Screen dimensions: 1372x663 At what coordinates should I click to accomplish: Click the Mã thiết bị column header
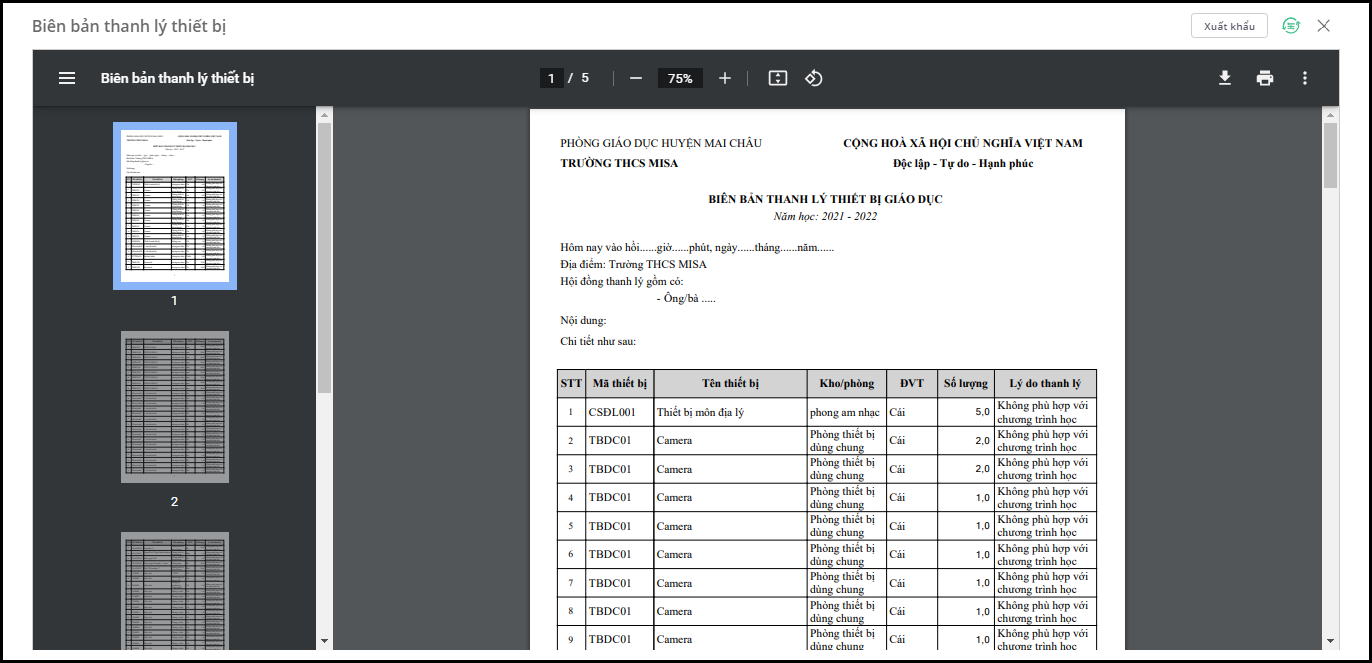pyautogui.click(x=619, y=383)
